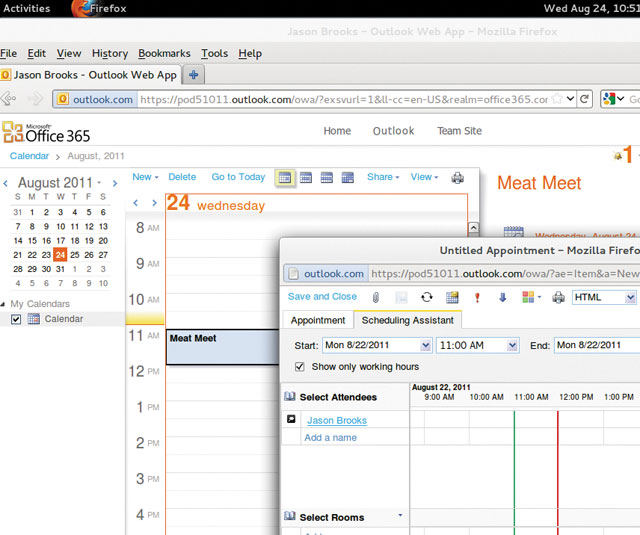Switch to the Scheduling Assistant tab
Viewport: 640px width, 535px height.
[x=407, y=320]
